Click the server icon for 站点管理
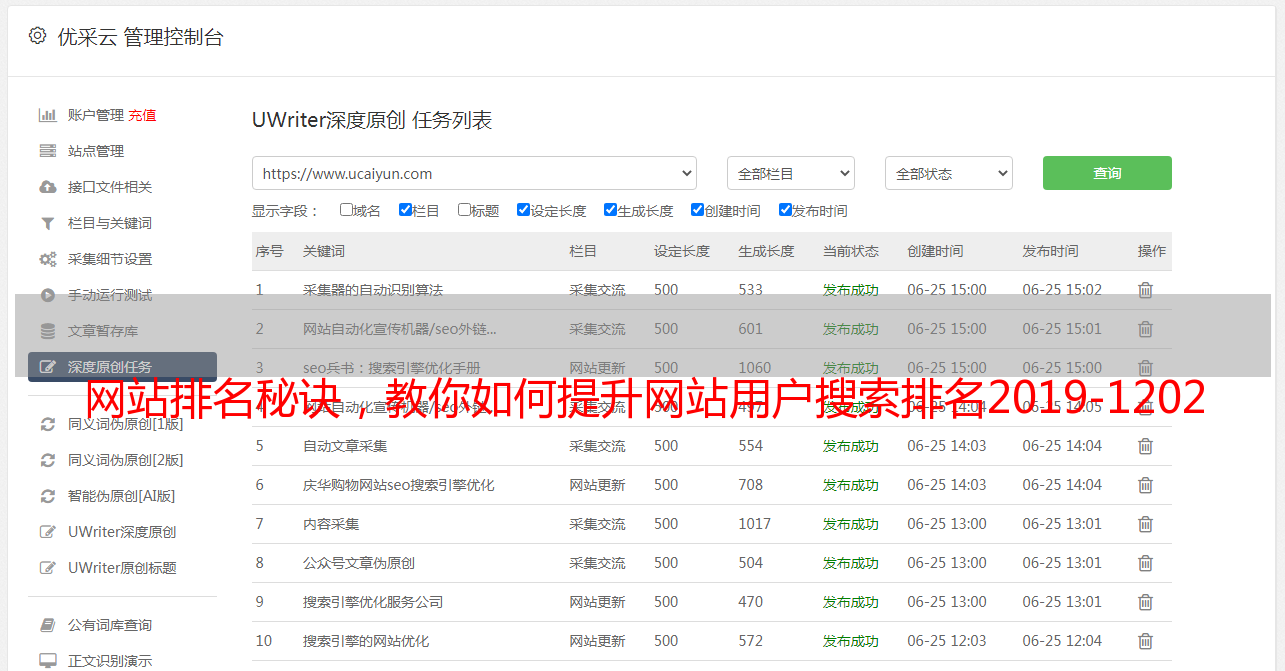Image resolution: width=1285 pixels, height=671 pixels. pos(47,151)
